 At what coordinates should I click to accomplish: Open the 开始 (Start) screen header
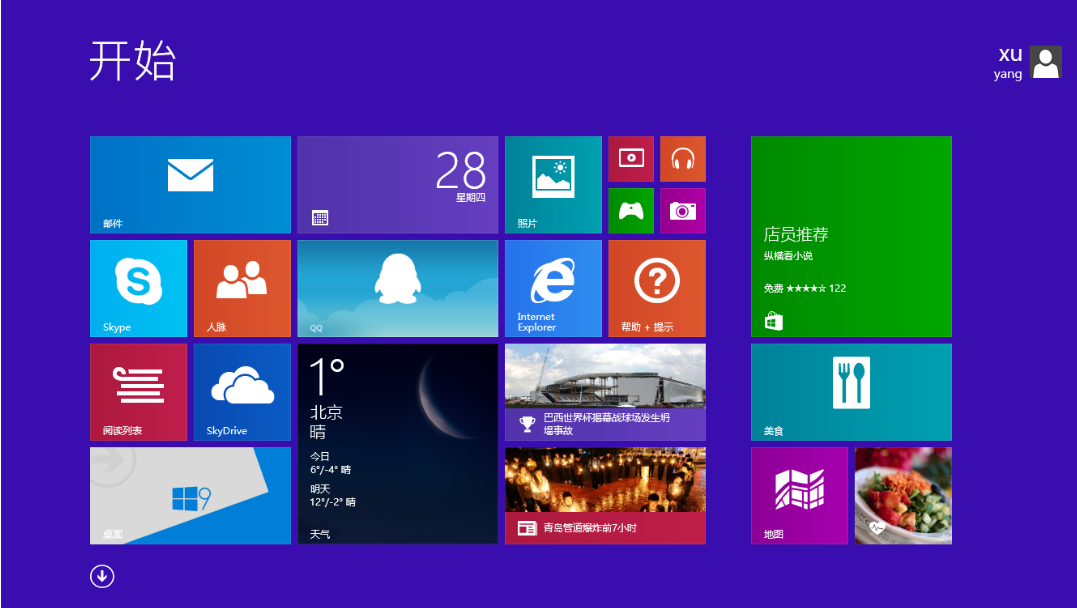pyautogui.click(x=130, y=62)
